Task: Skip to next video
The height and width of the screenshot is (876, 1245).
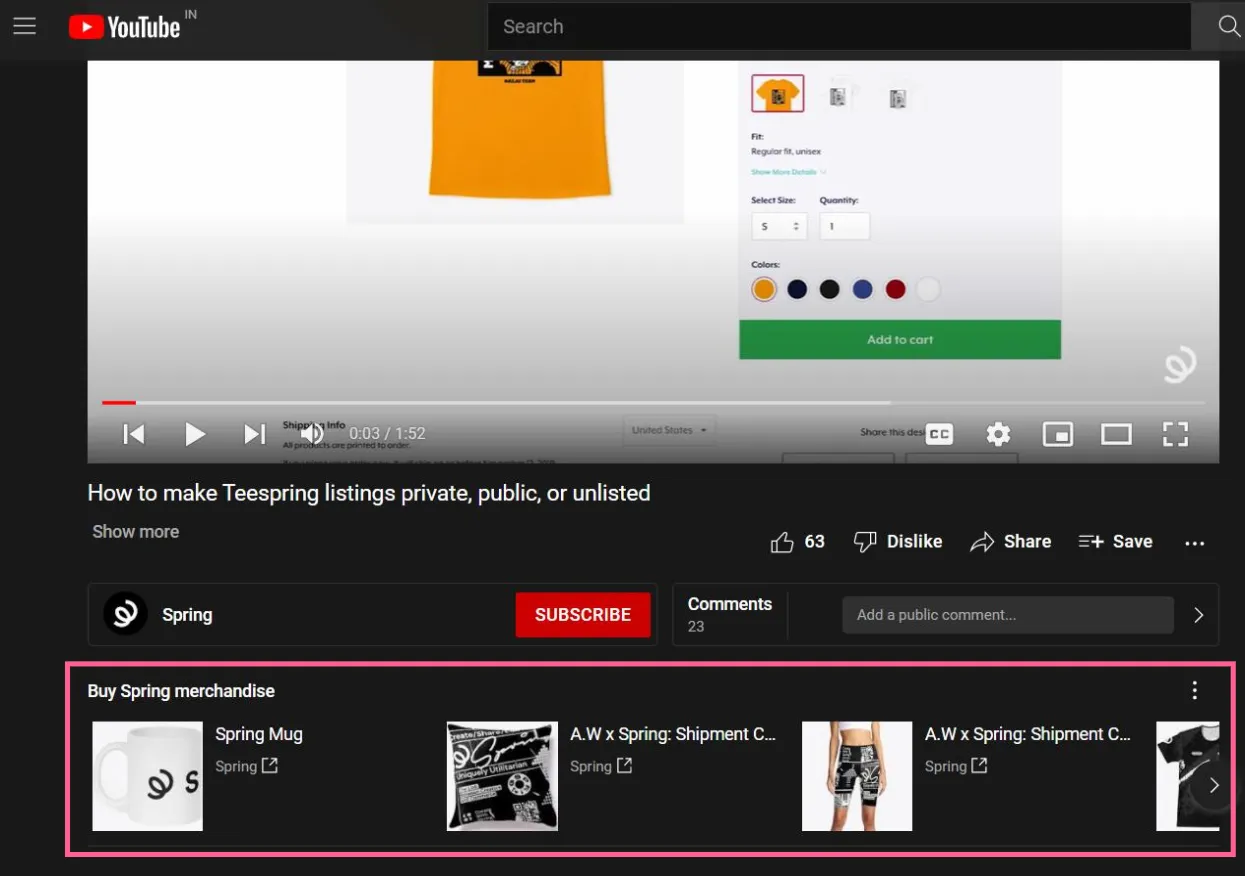Action: pos(255,434)
